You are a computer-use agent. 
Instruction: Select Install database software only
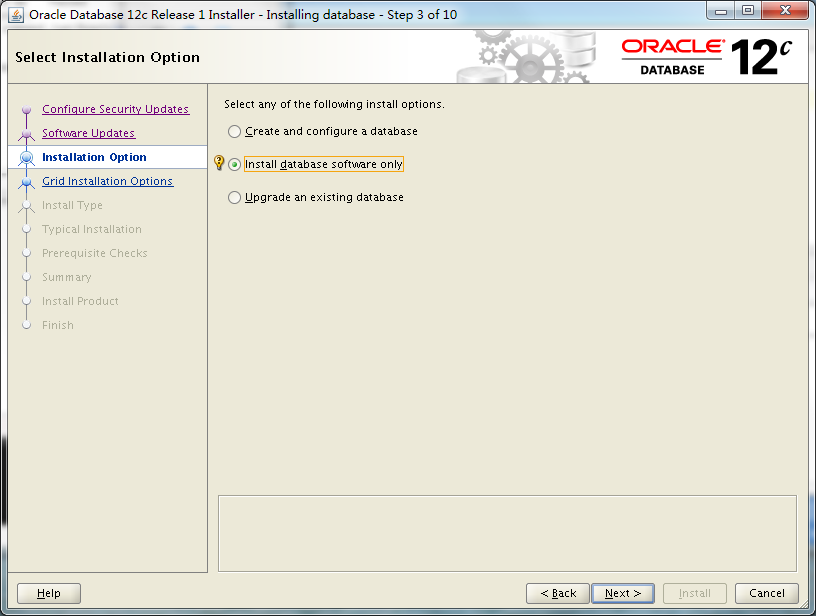[234, 163]
